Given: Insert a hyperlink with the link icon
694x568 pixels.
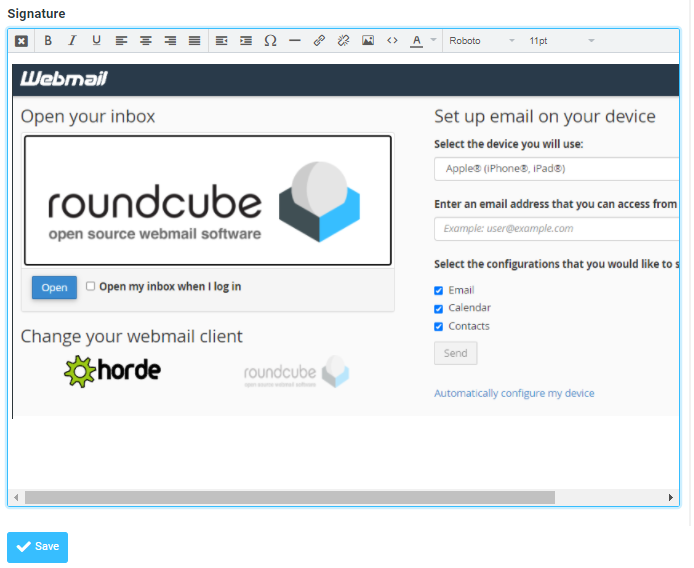Looking at the screenshot, I should tap(319, 41).
